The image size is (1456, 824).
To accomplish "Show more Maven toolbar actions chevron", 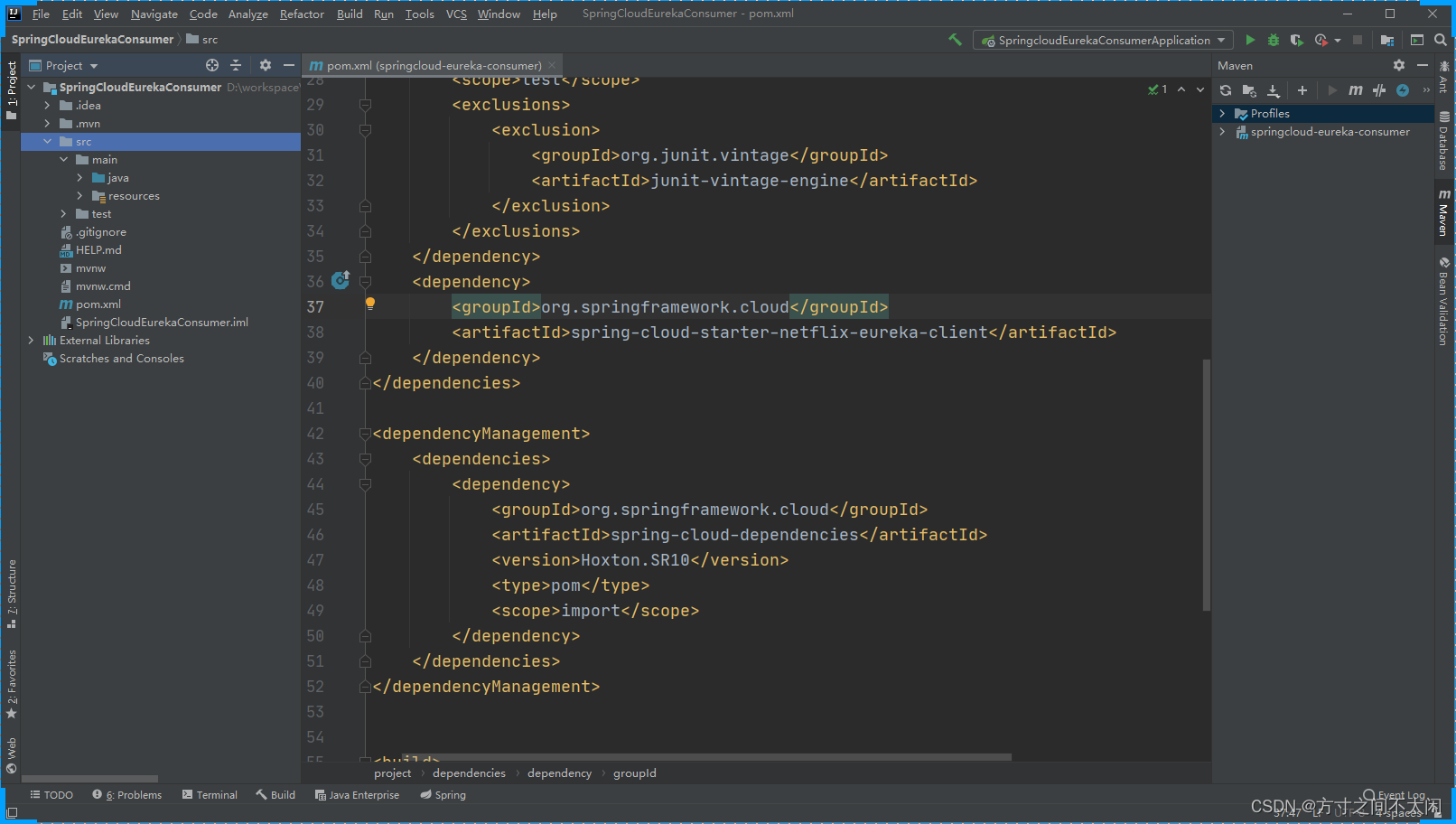I will [x=1426, y=90].
